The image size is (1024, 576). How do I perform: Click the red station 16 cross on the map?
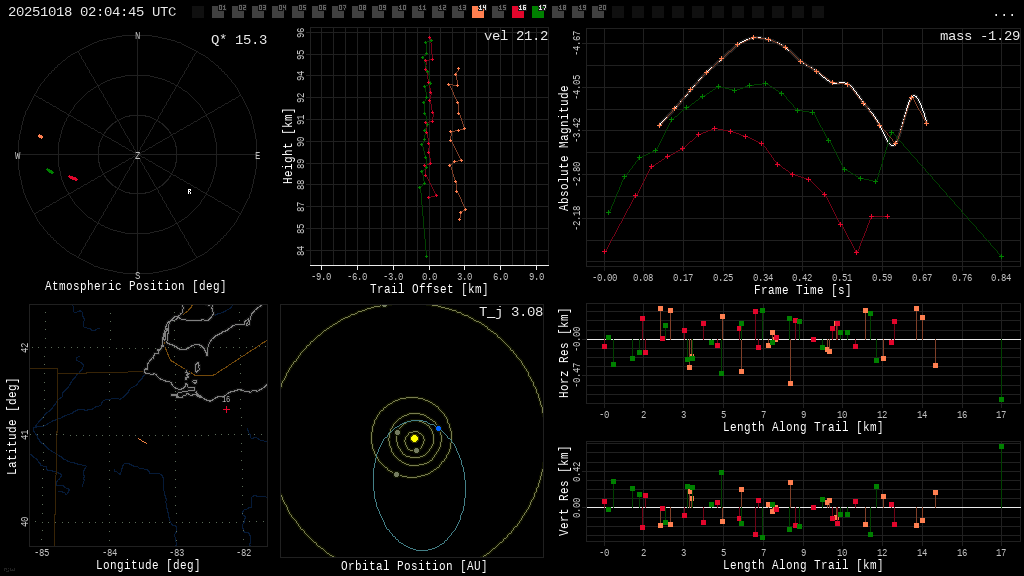pos(226,409)
